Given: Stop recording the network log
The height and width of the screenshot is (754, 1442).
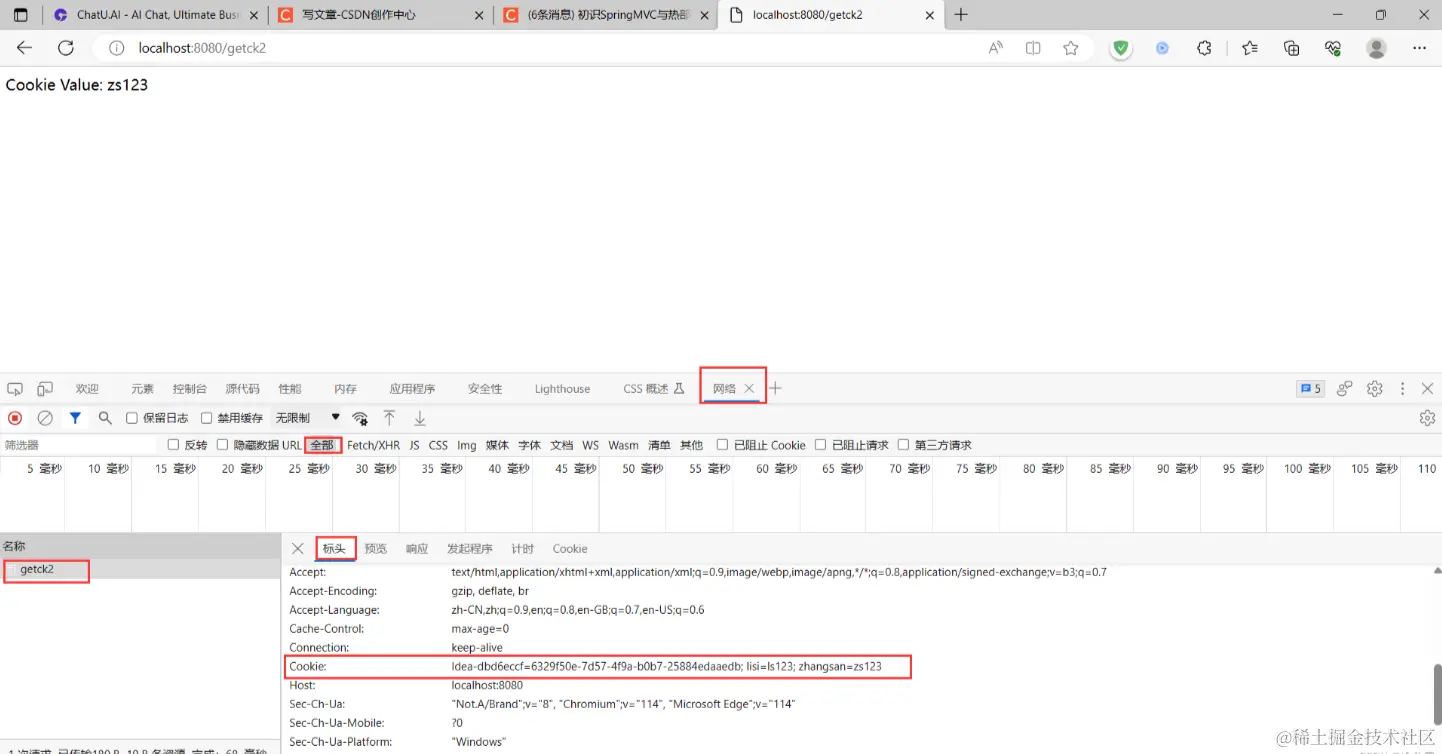Looking at the screenshot, I should 15,418.
